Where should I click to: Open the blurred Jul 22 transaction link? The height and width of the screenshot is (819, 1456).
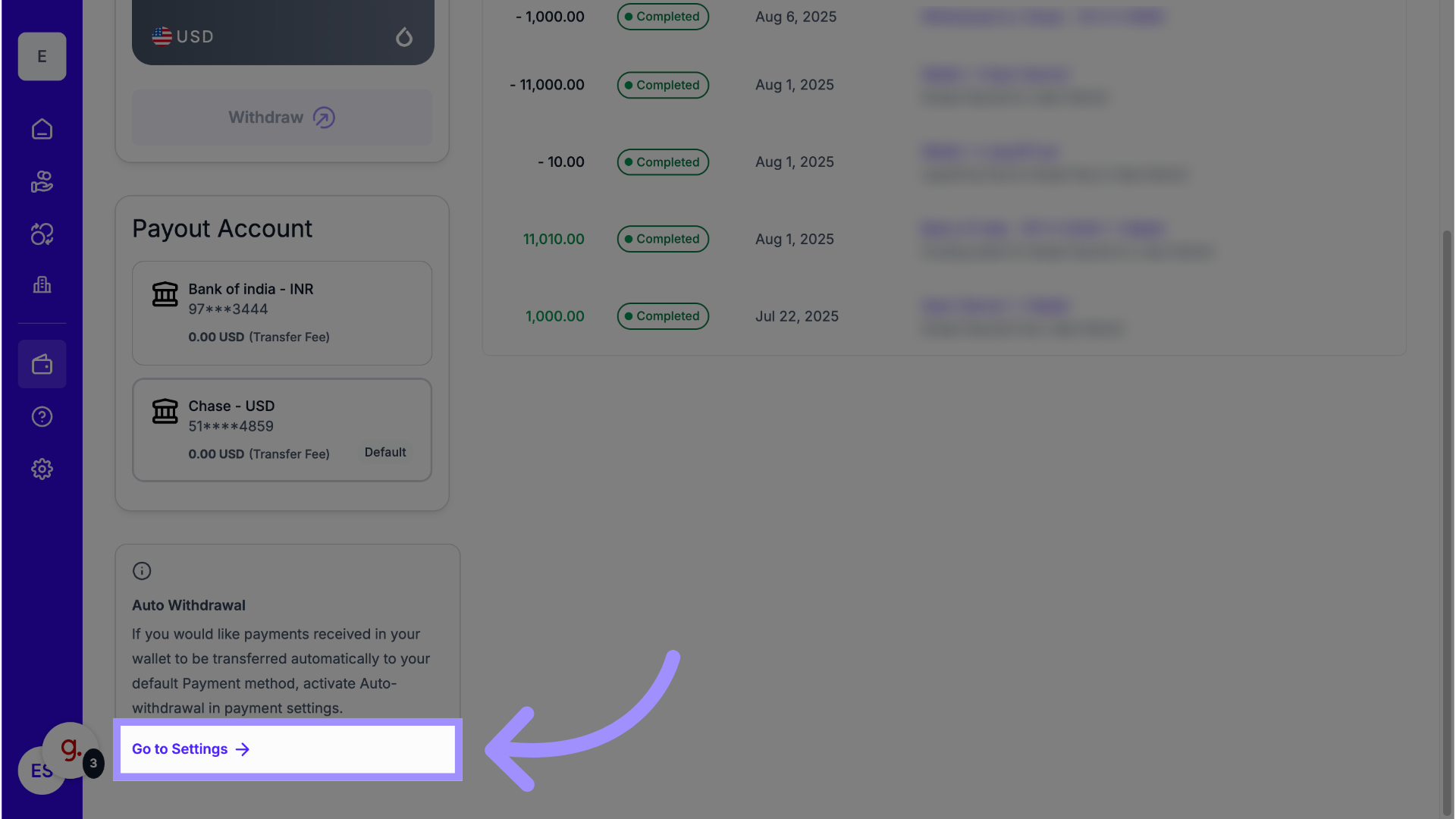[995, 306]
